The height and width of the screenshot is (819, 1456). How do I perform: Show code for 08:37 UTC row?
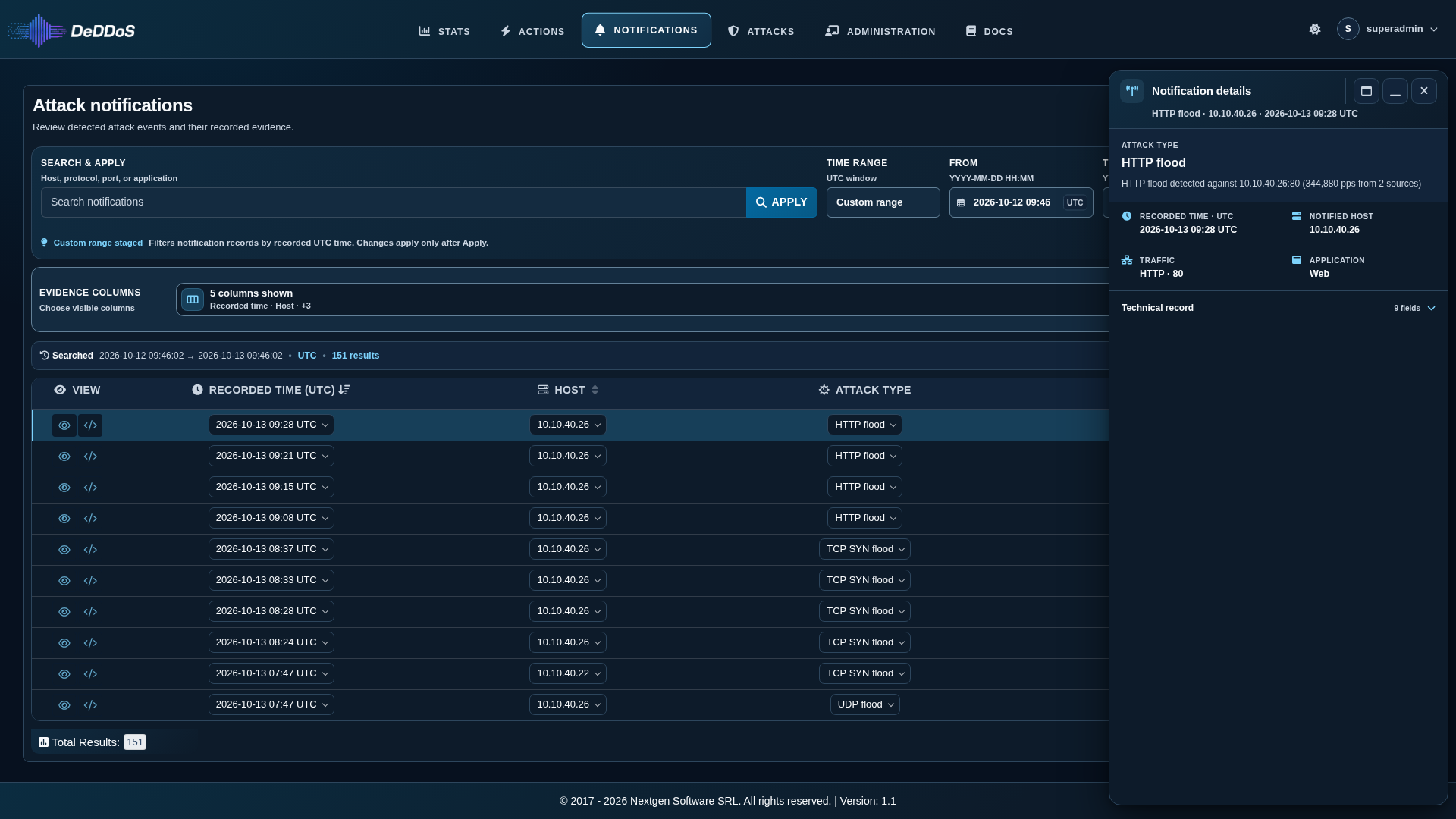click(90, 550)
